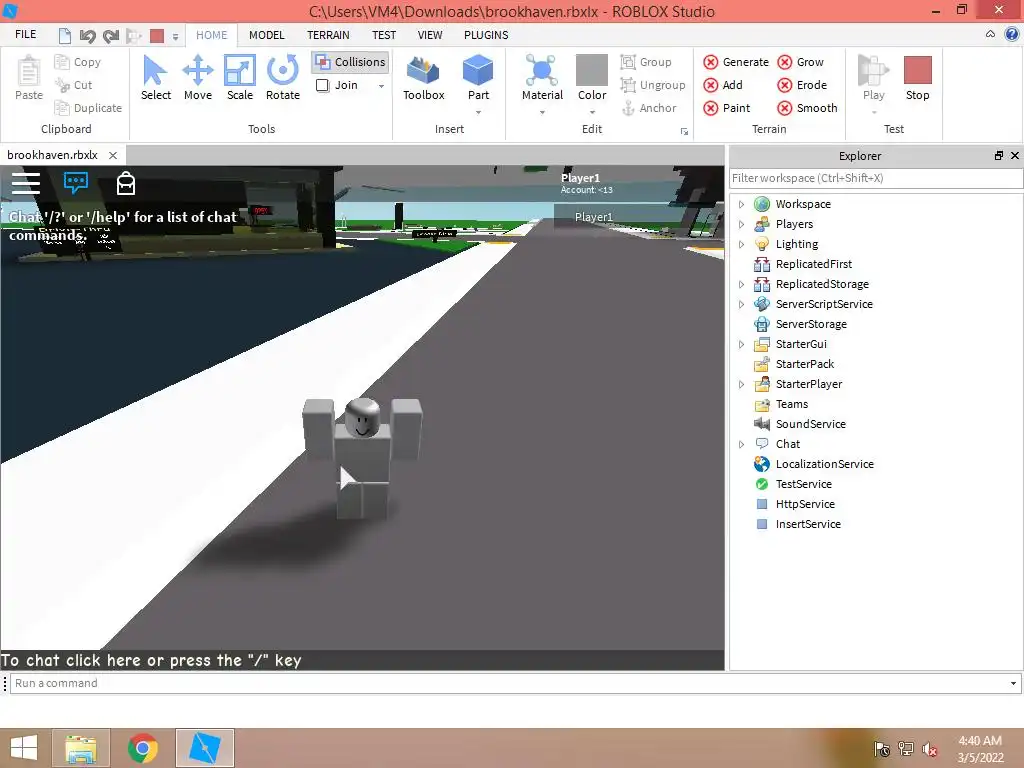The height and width of the screenshot is (768, 1024).
Task: Redo action in quick access bar
Action: click(111, 36)
